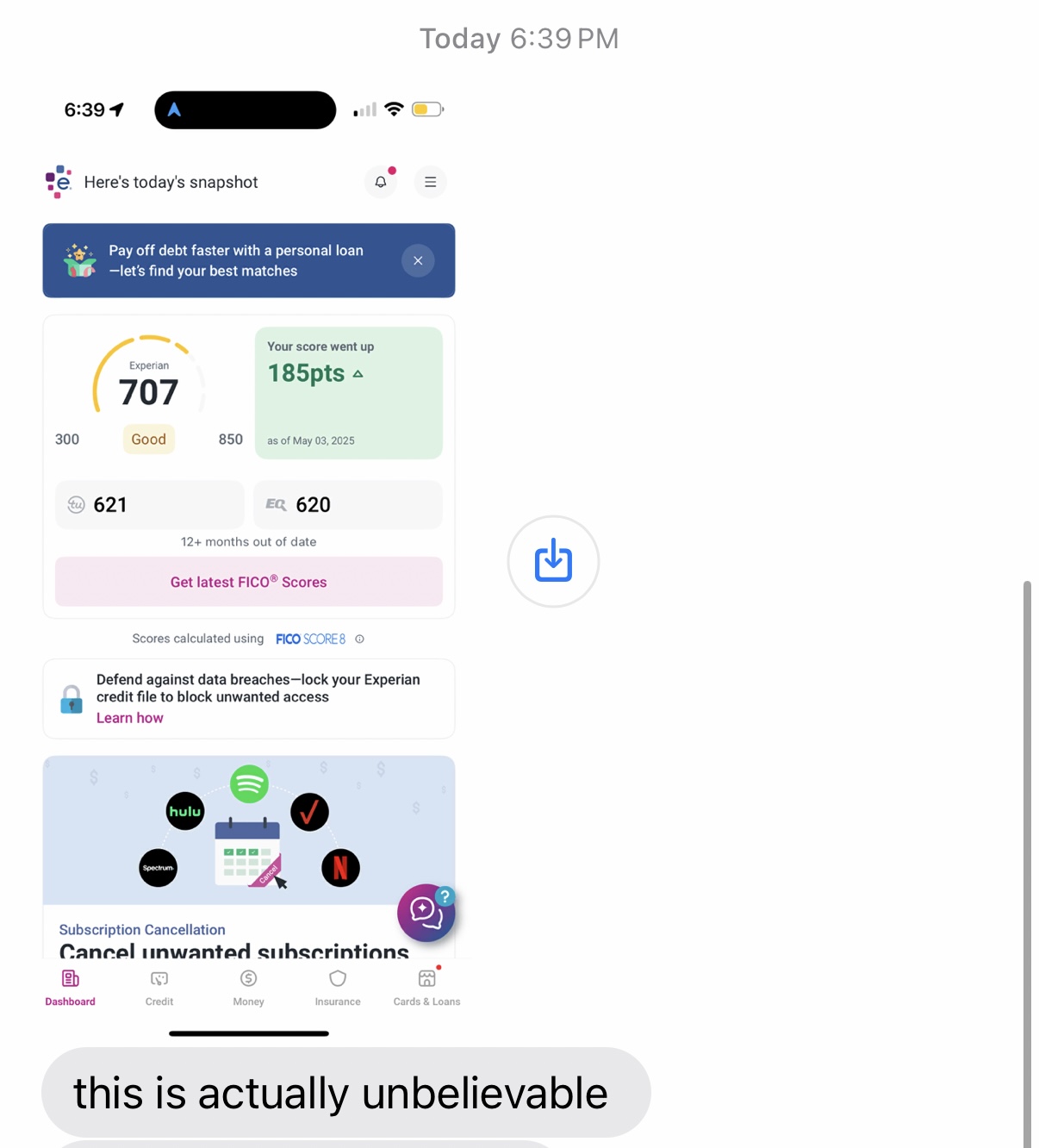Click Get latest FICO Scores button
The image size is (1039, 1148).
[249, 582]
